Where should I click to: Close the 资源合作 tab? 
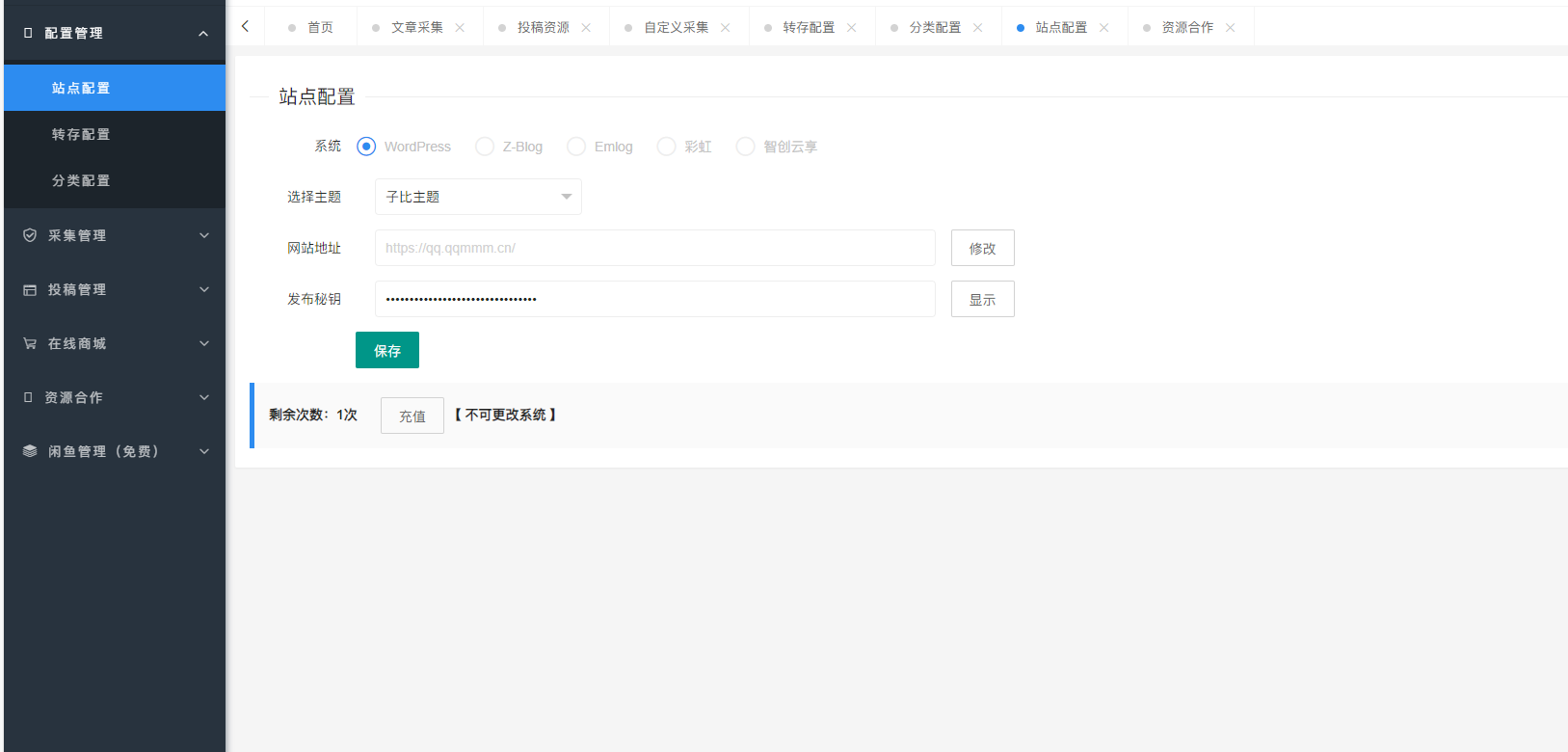click(1230, 28)
